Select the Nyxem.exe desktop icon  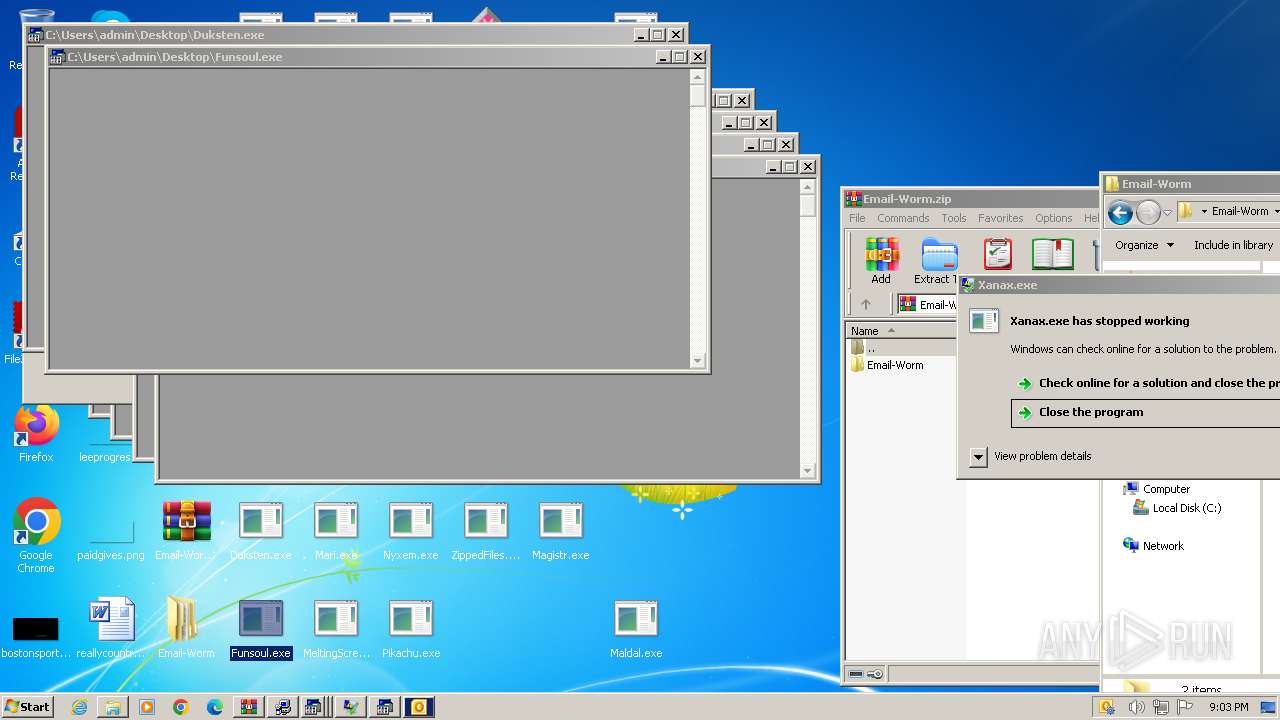click(x=411, y=531)
